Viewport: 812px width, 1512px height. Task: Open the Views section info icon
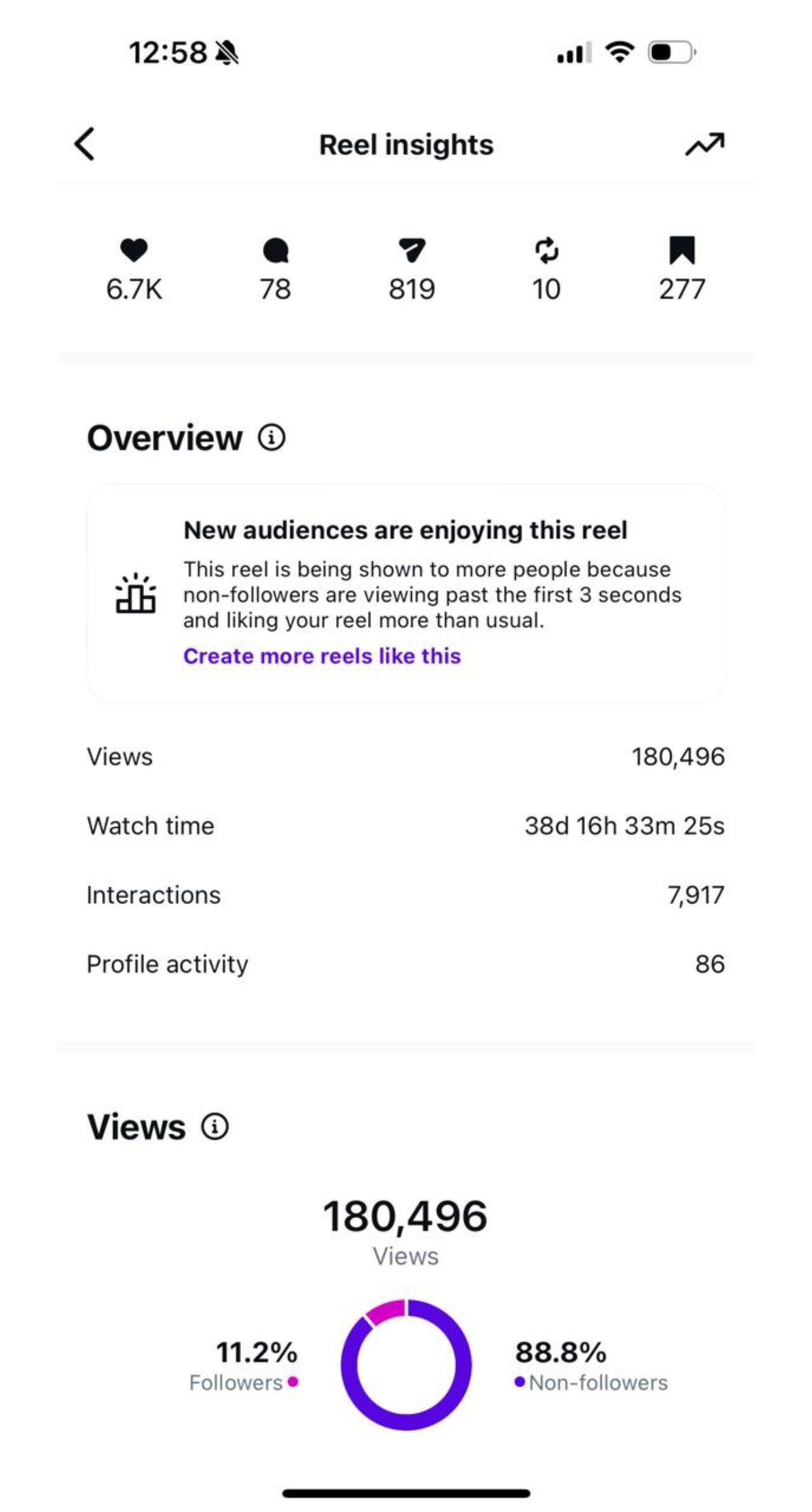tap(214, 1127)
